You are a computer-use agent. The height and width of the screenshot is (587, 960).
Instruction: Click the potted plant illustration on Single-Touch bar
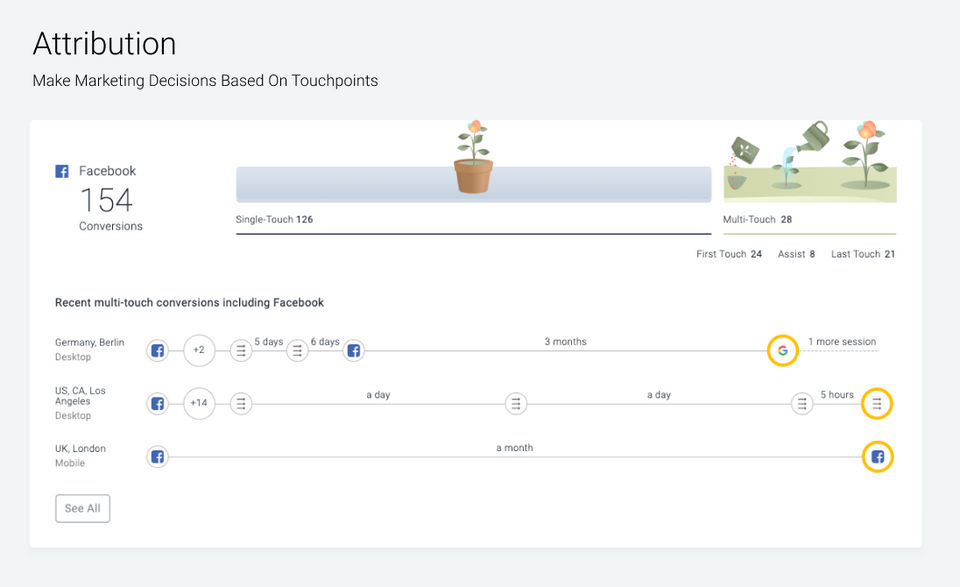pyautogui.click(x=474, y=157)
